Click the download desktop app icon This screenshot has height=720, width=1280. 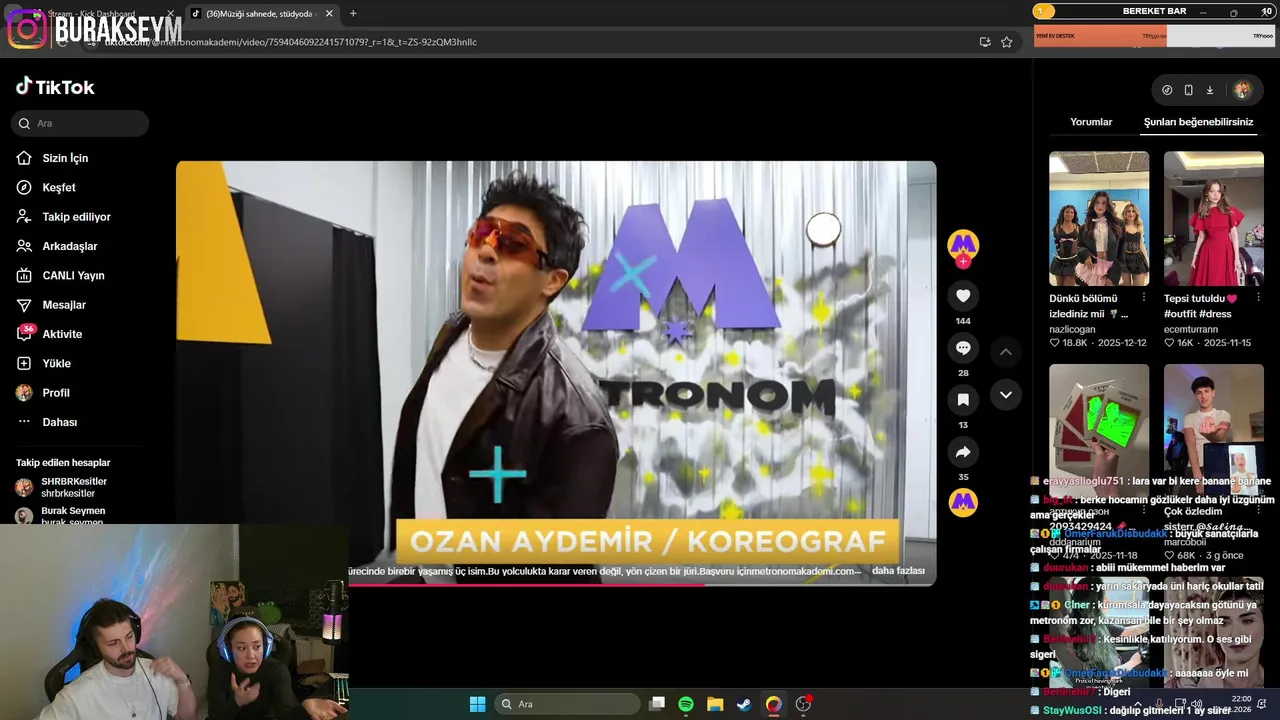point(1209,90)
